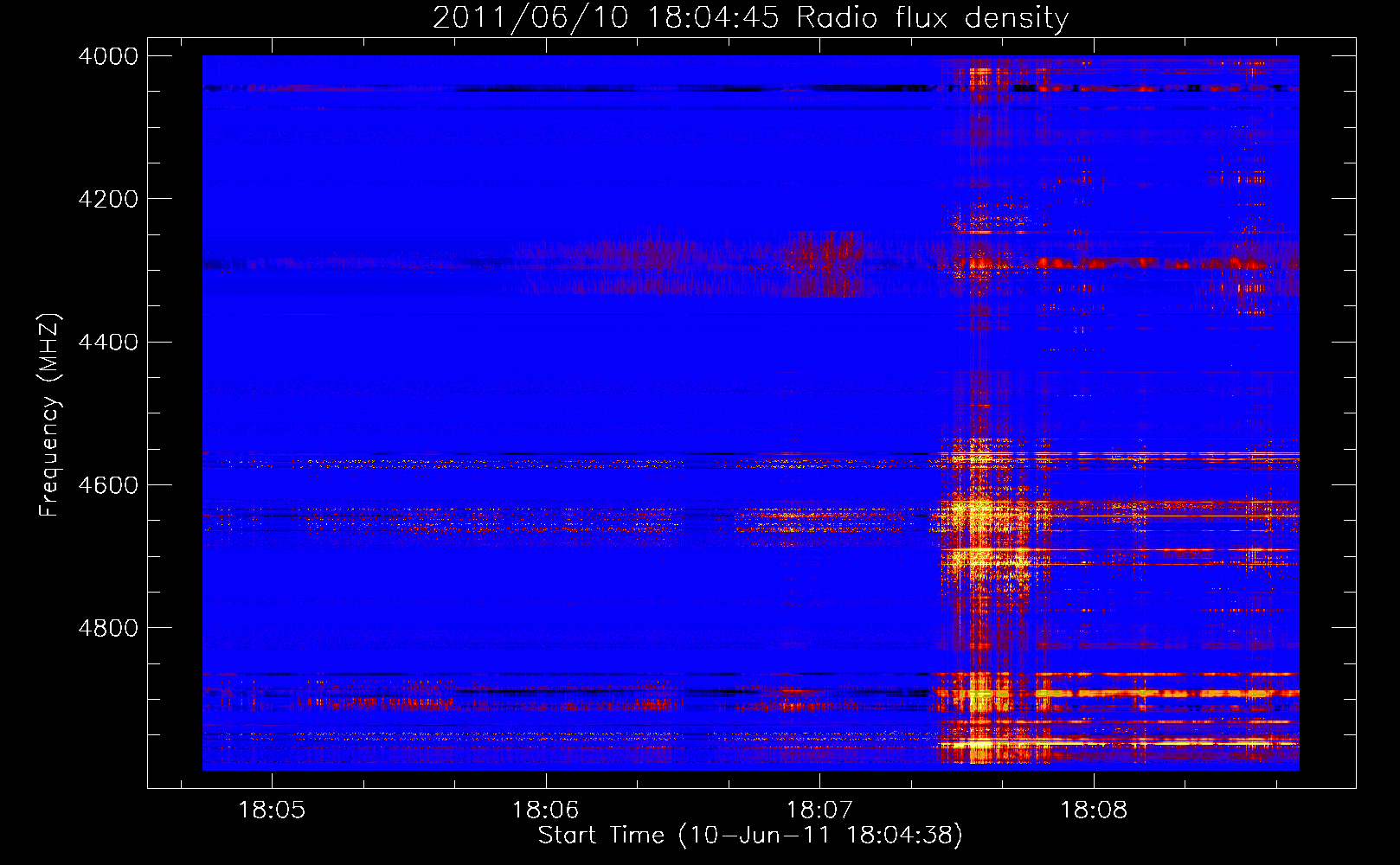The image size is (1400, 865).
Task: Click the 18:05 time tick label
Action: click(272, 811)
